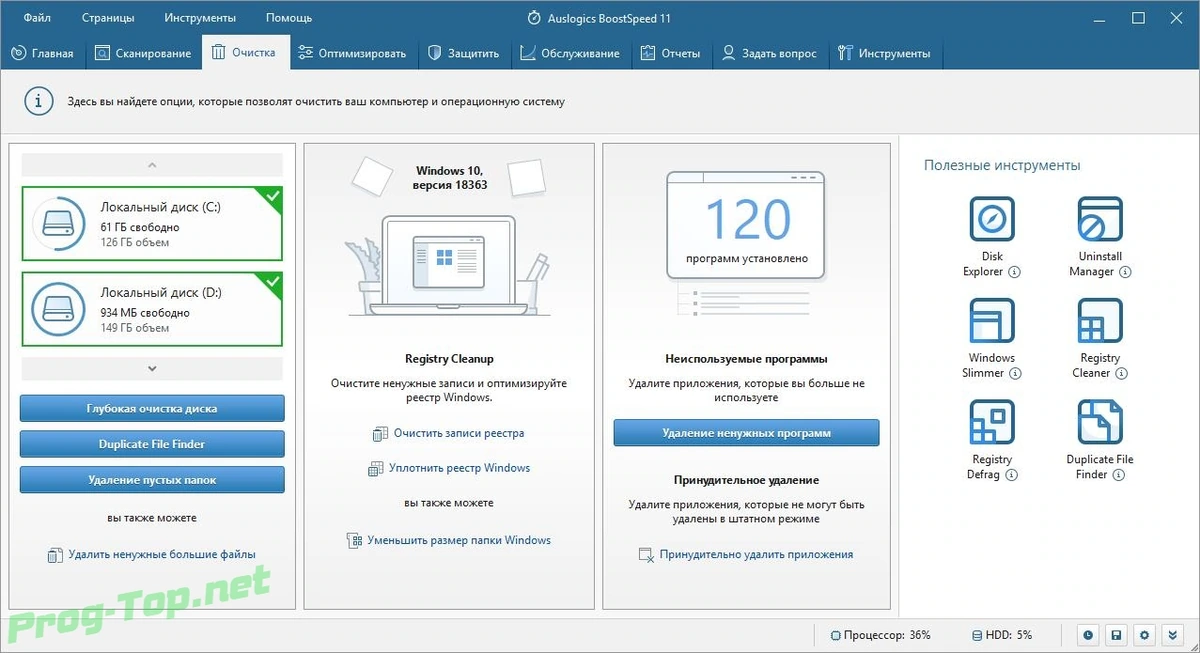Show info for Duplicate File Finder tool

(1121, 475)
